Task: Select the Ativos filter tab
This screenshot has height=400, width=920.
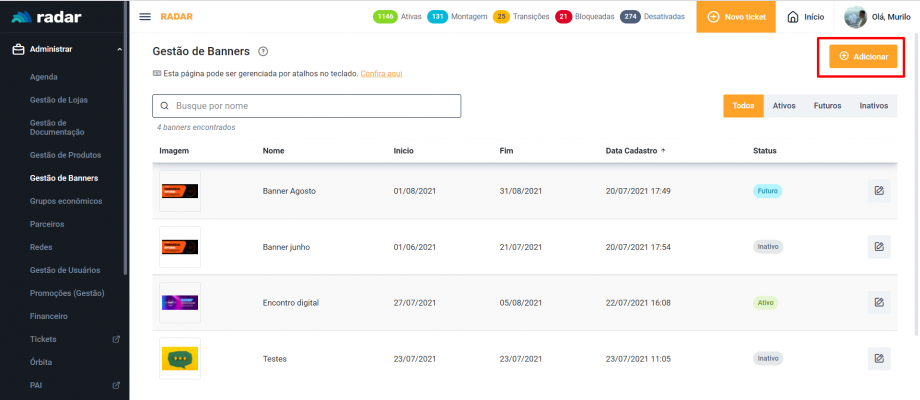Action: tap(784, 106)
